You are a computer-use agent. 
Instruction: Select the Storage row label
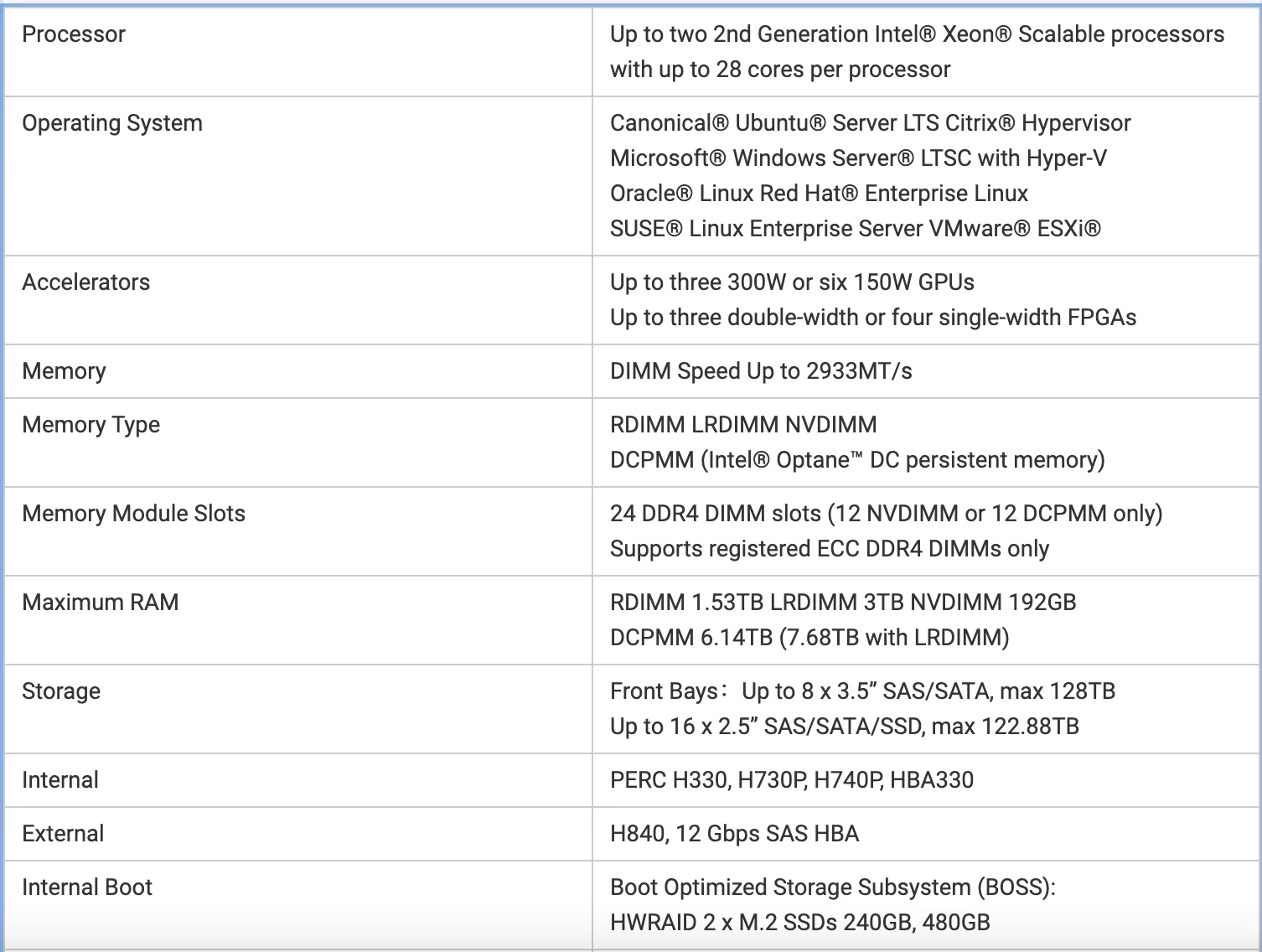pyautogui.click(x=61, y=691)
